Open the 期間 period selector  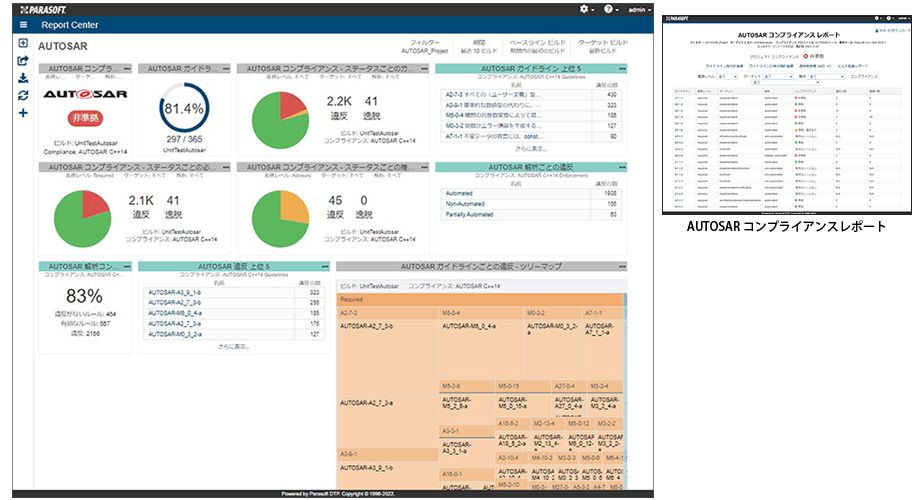(x=479, y=46)
